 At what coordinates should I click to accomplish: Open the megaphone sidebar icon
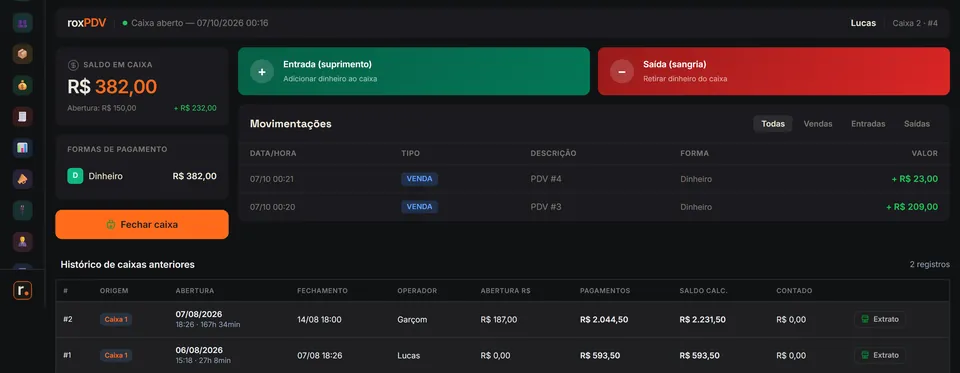tap(23, 178)
